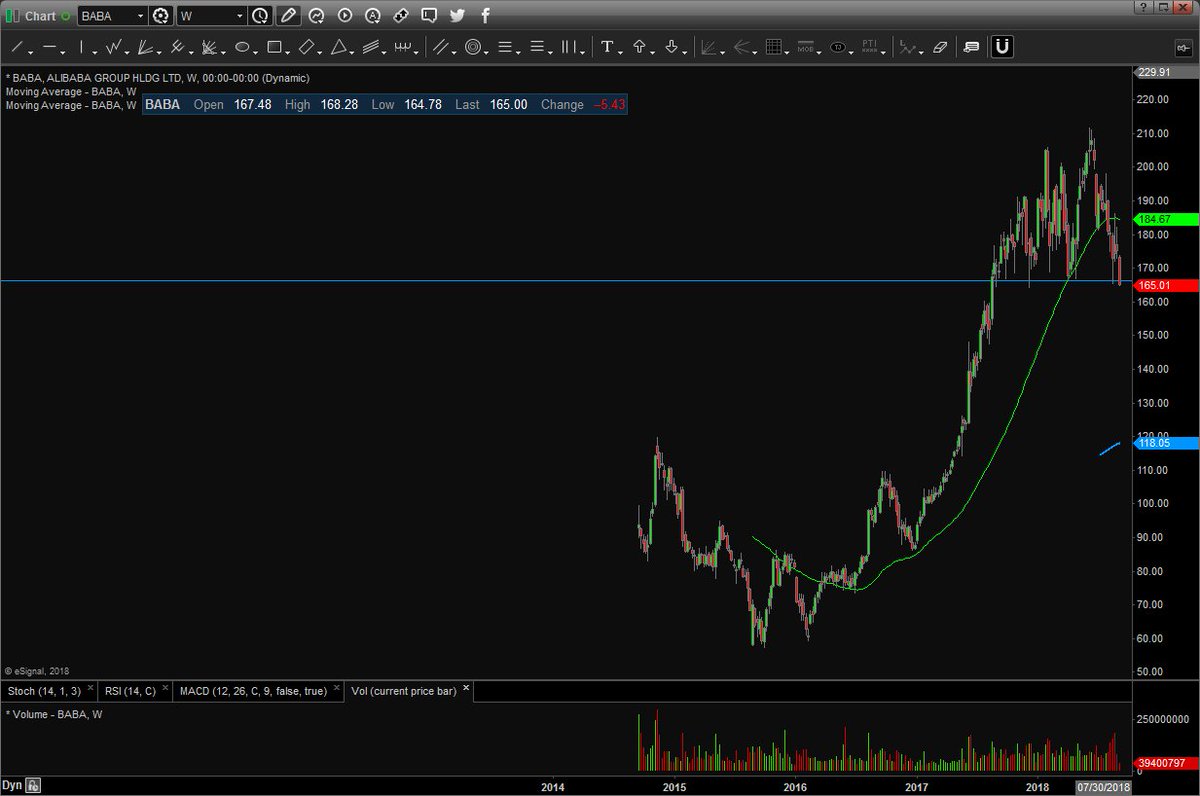Select the up arrow marker tool
Image resolution: width=1200 pixels, height=796 pixels.
point(640,47)
